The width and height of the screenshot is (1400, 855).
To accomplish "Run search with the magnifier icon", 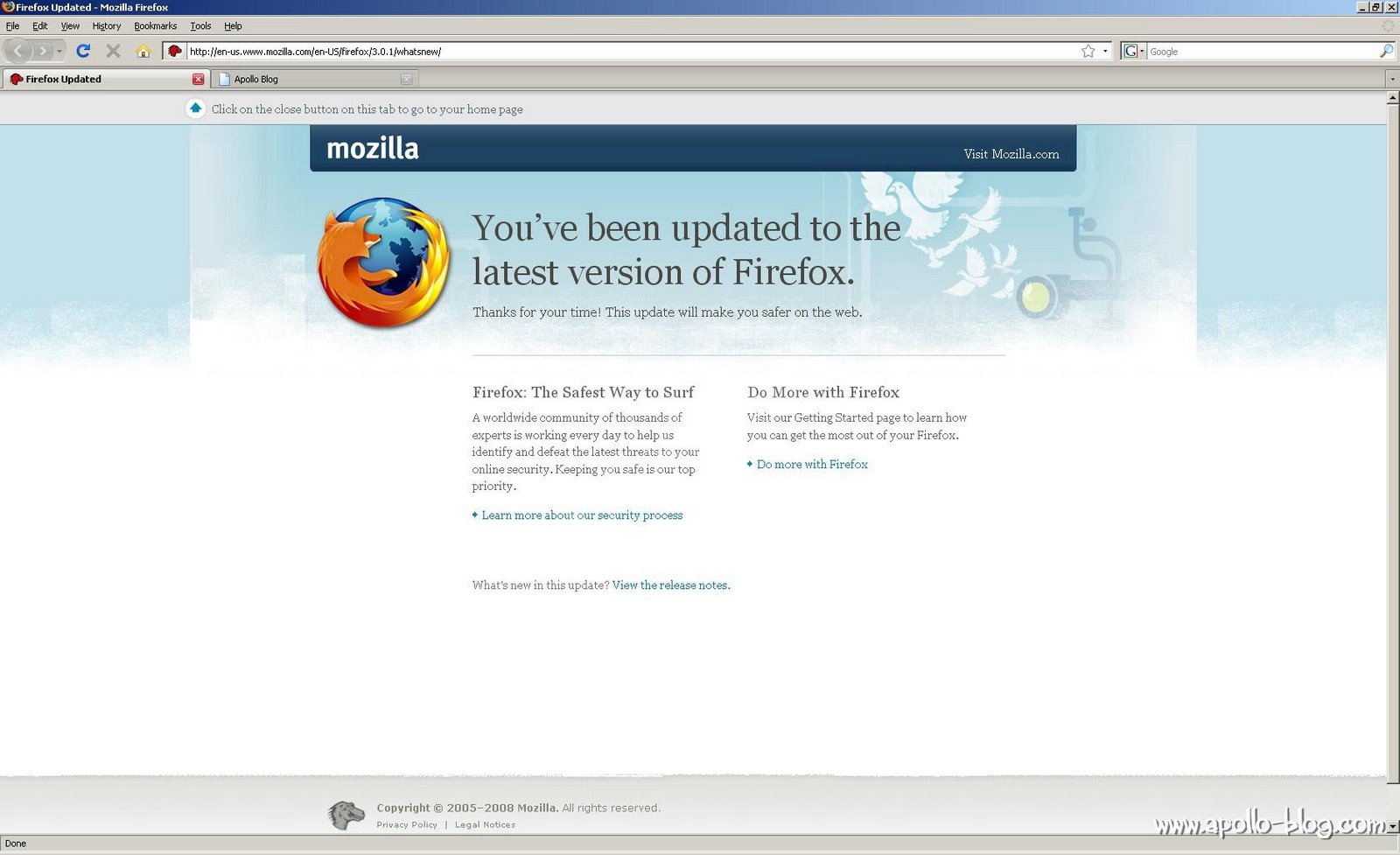I will click(1386, 51).
